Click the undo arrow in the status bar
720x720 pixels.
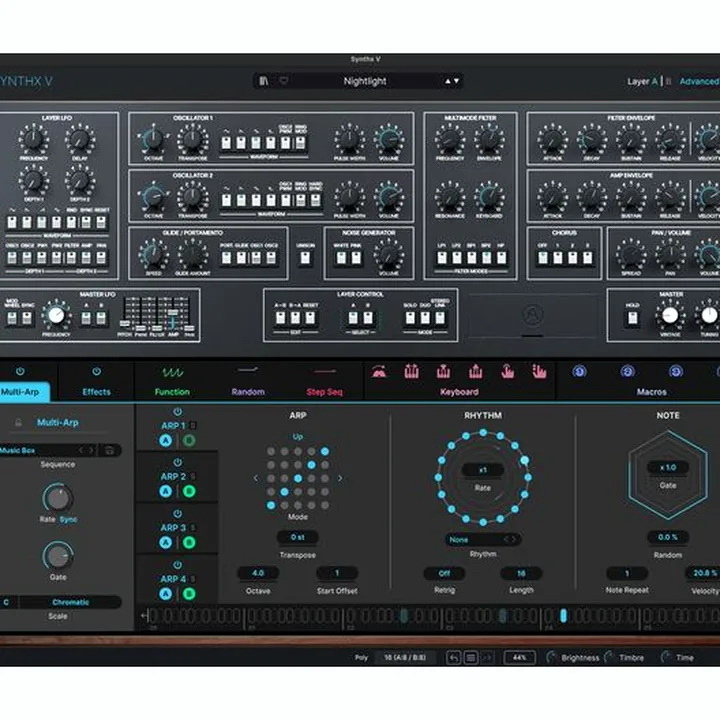tap(453, 658)
